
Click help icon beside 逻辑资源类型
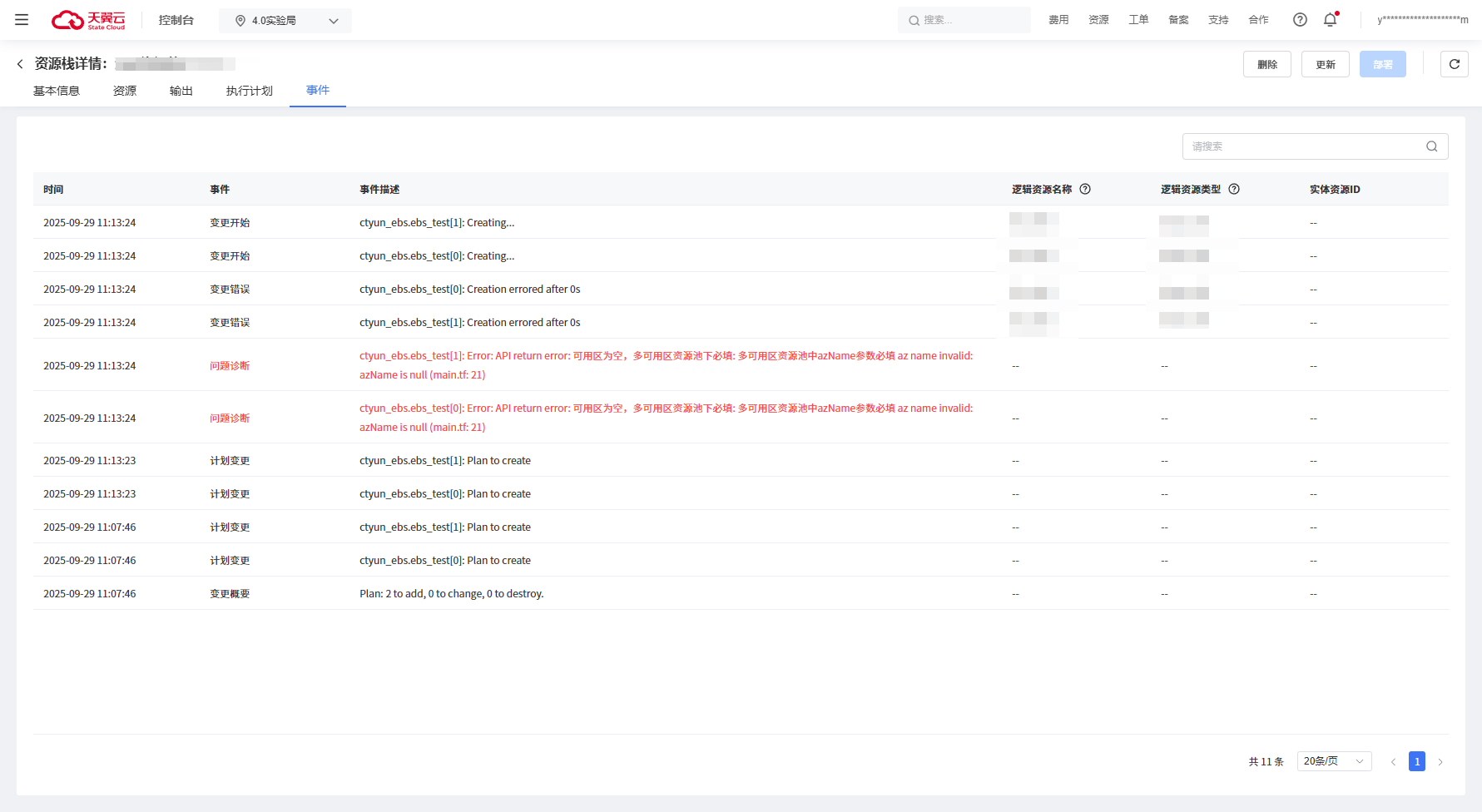pos(1234,189)
